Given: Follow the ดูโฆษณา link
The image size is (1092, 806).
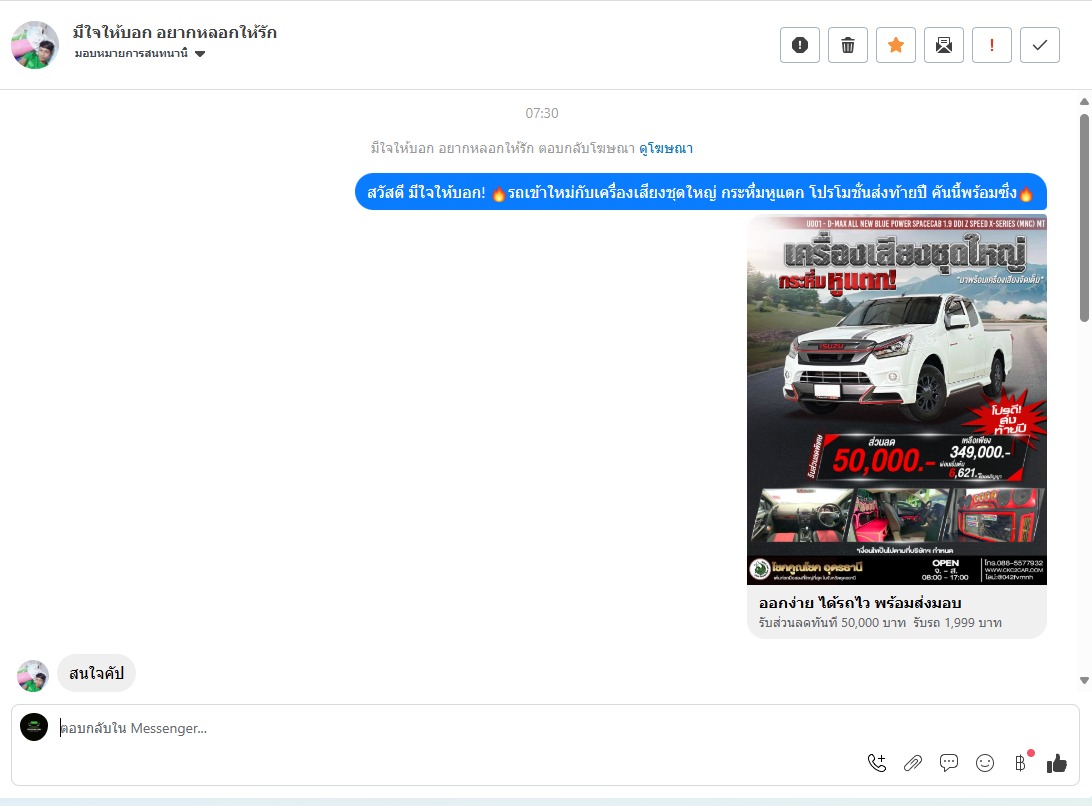Looking at the screenshot, I should (666, 148).
